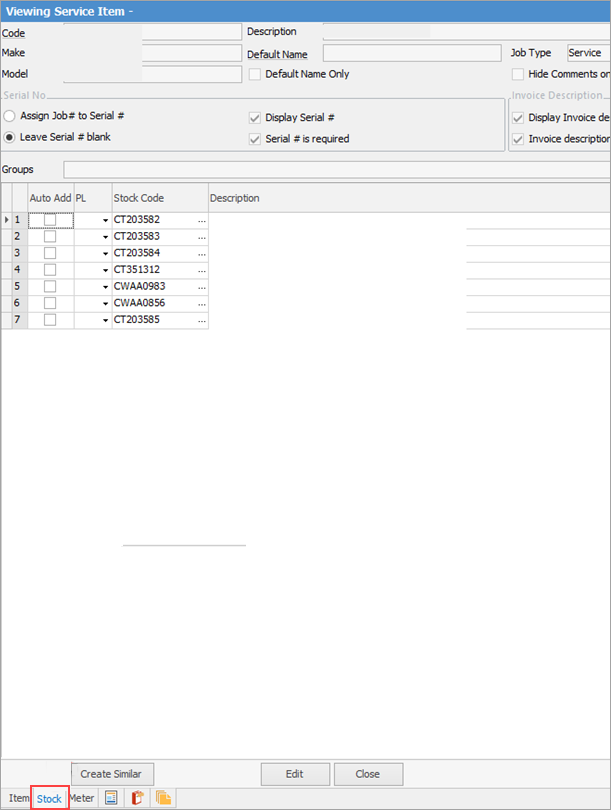Open lookup ellipsis for stock CT203582
611x810 pixels.
click(x=201, y=220)
